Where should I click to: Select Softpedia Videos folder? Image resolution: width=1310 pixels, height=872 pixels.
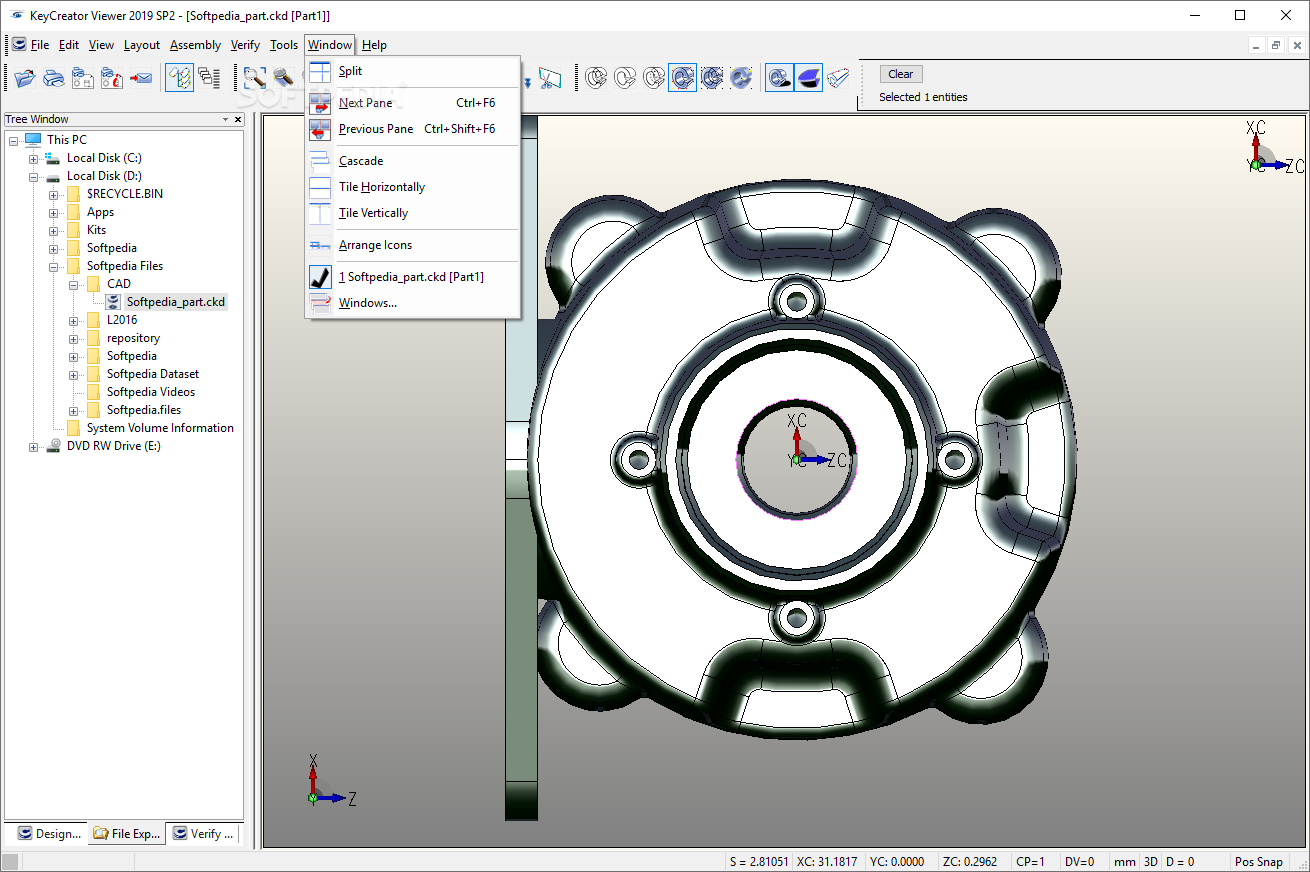tap(150, 392)
